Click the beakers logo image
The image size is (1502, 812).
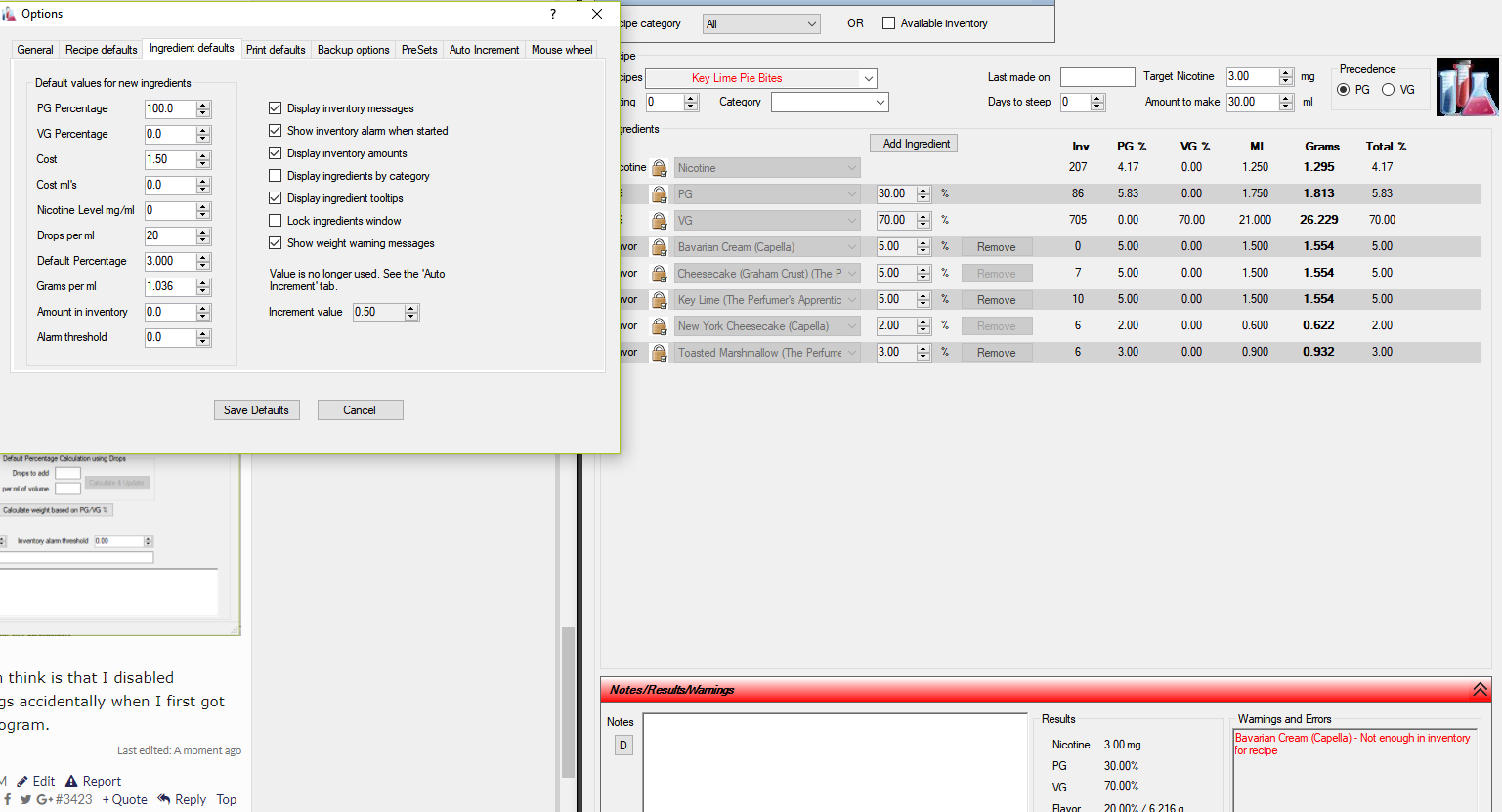pyautogui.click(x=1468, y=87)
